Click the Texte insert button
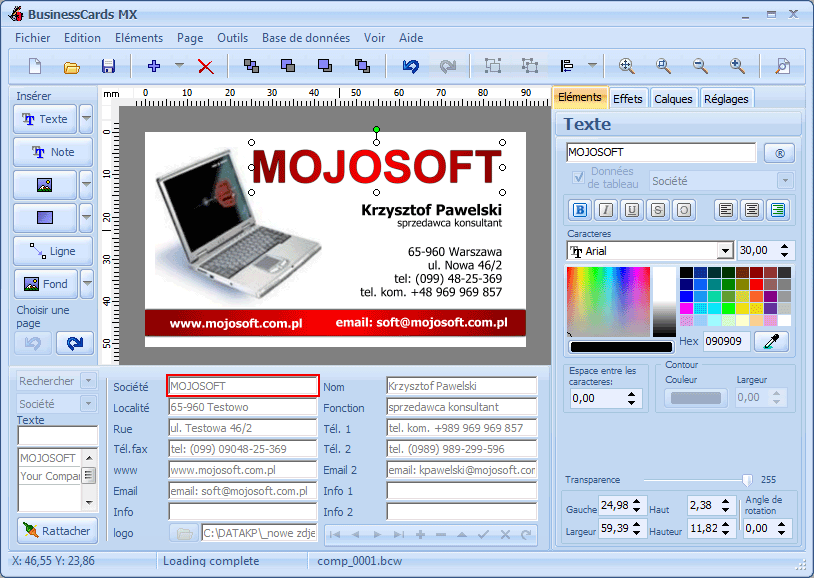 pyautogui.click(x=45, y=119)
